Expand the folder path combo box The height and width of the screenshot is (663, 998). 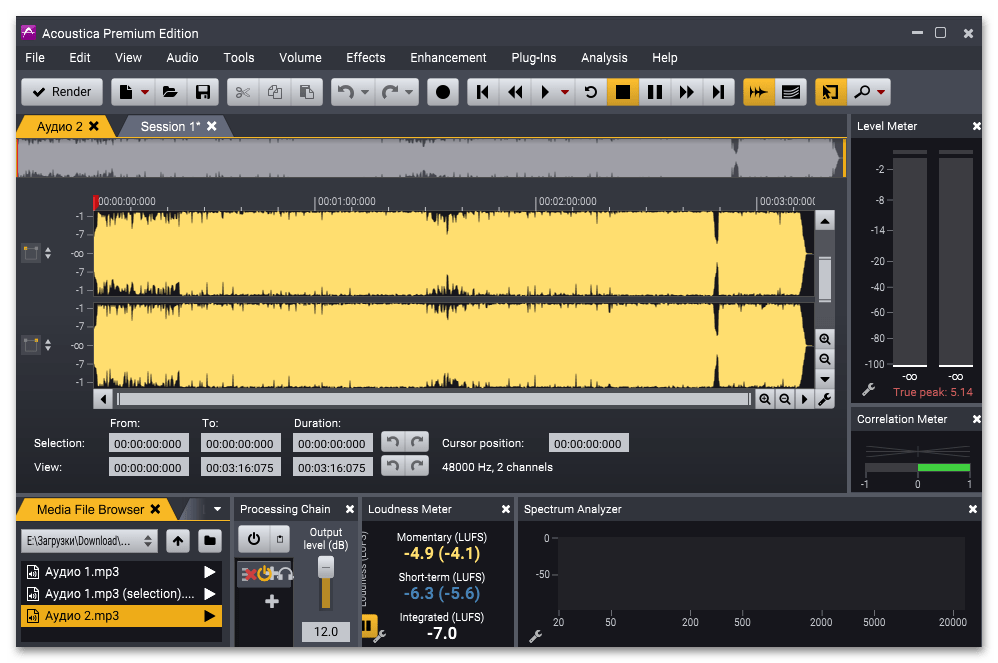click(149, 541)
